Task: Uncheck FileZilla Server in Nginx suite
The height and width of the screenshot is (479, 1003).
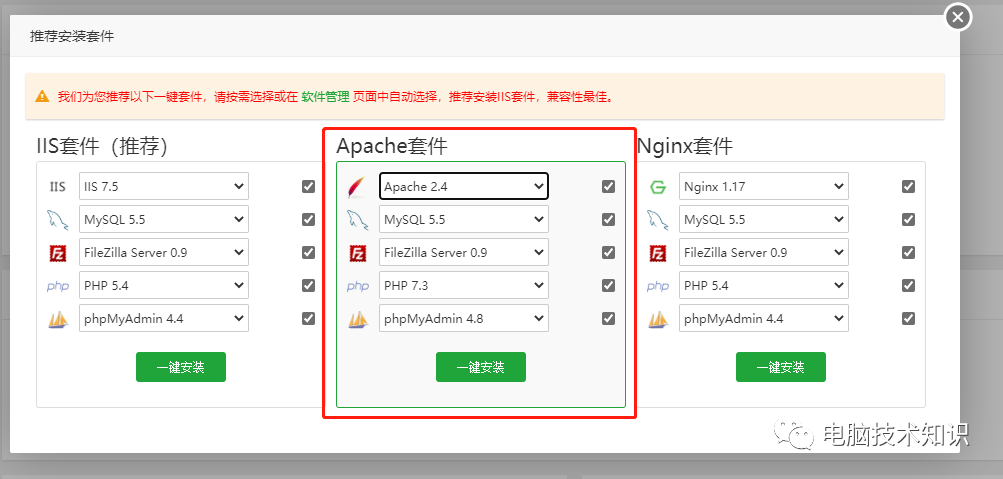Action: [x=908, y=252]
